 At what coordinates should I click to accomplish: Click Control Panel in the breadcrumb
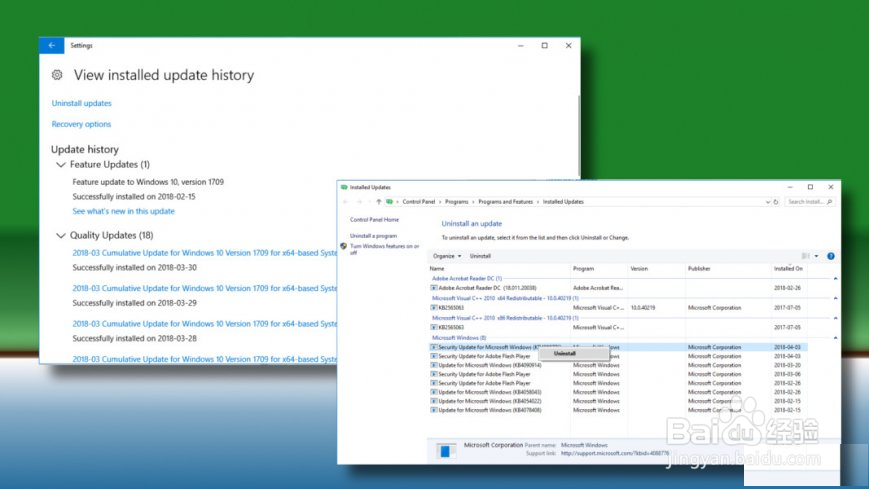point(418,202)
